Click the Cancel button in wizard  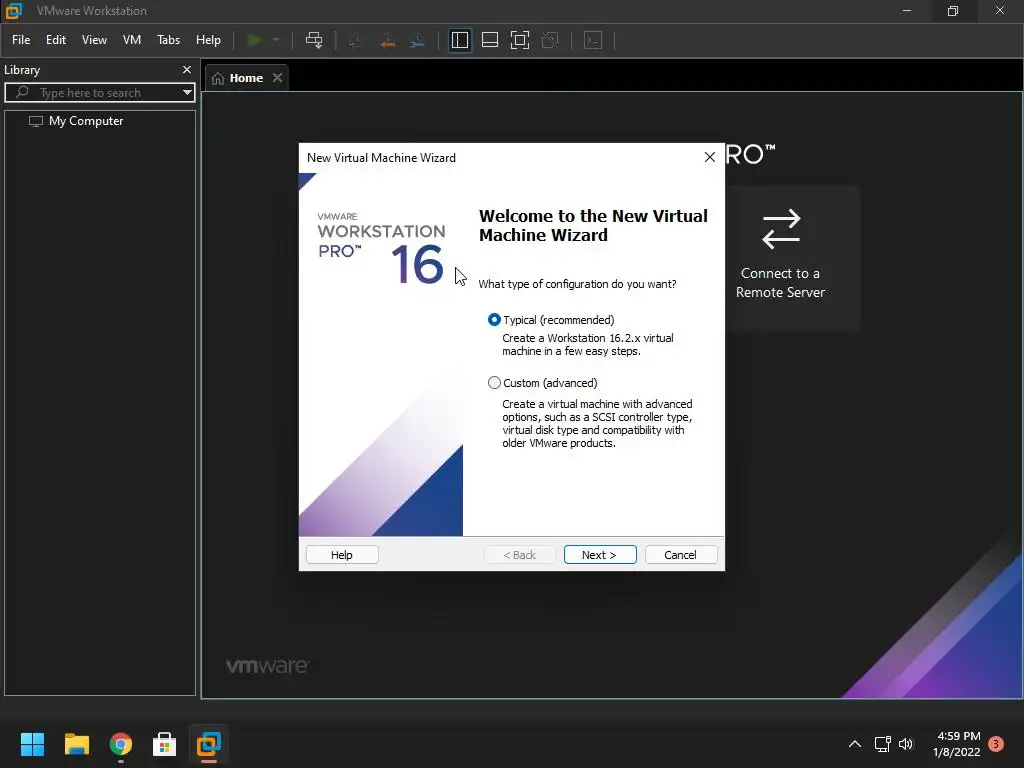point(680,554)
